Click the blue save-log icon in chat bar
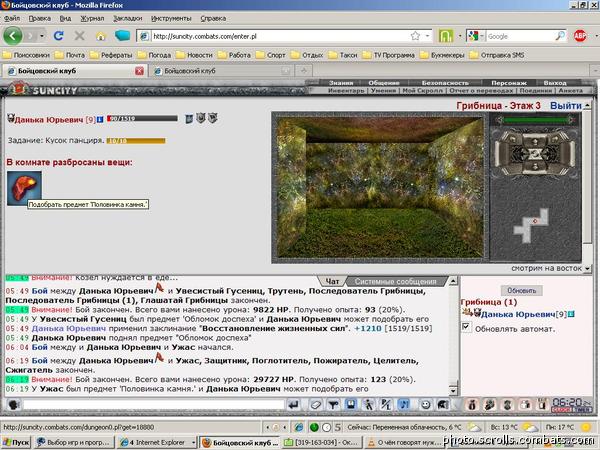The height and width of the screenshot is (450, 600). point(351,404)
